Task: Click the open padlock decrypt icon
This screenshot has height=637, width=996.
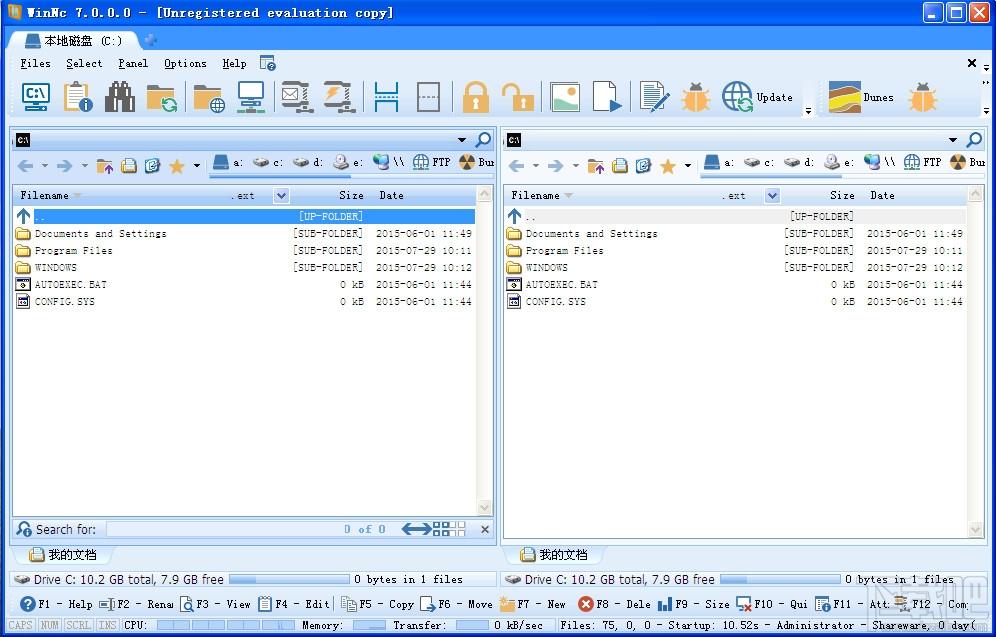Action: [518, 97]
